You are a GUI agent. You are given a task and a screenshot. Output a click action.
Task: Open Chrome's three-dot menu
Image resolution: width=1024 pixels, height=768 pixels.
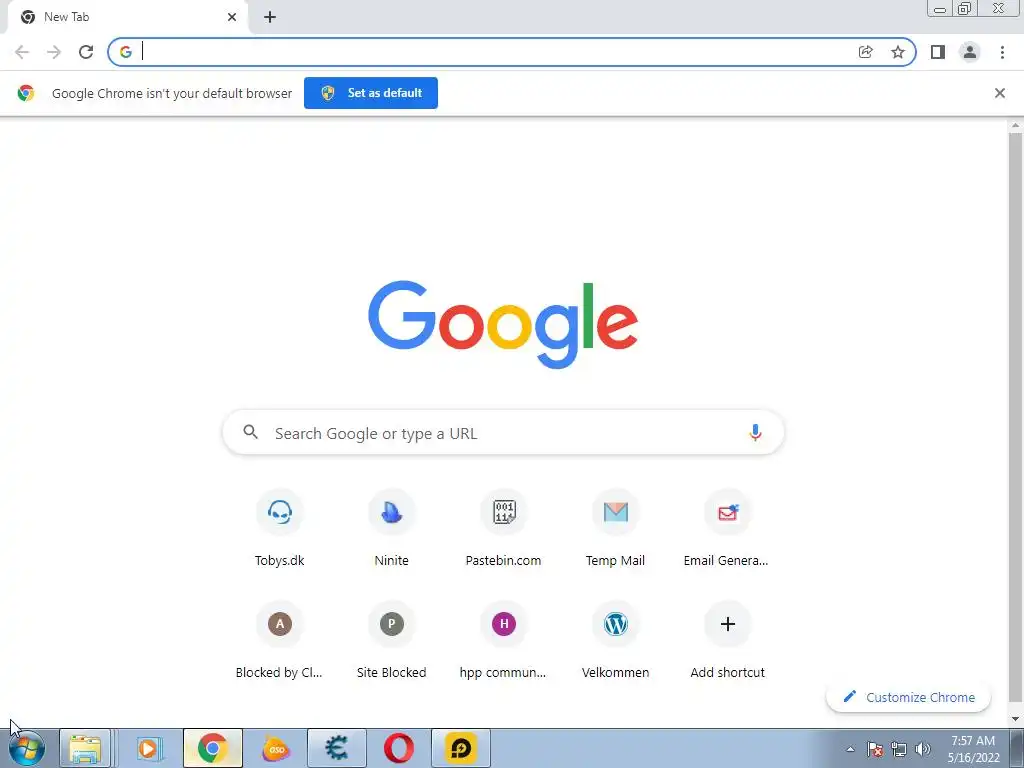click(x=1002, y=52)
